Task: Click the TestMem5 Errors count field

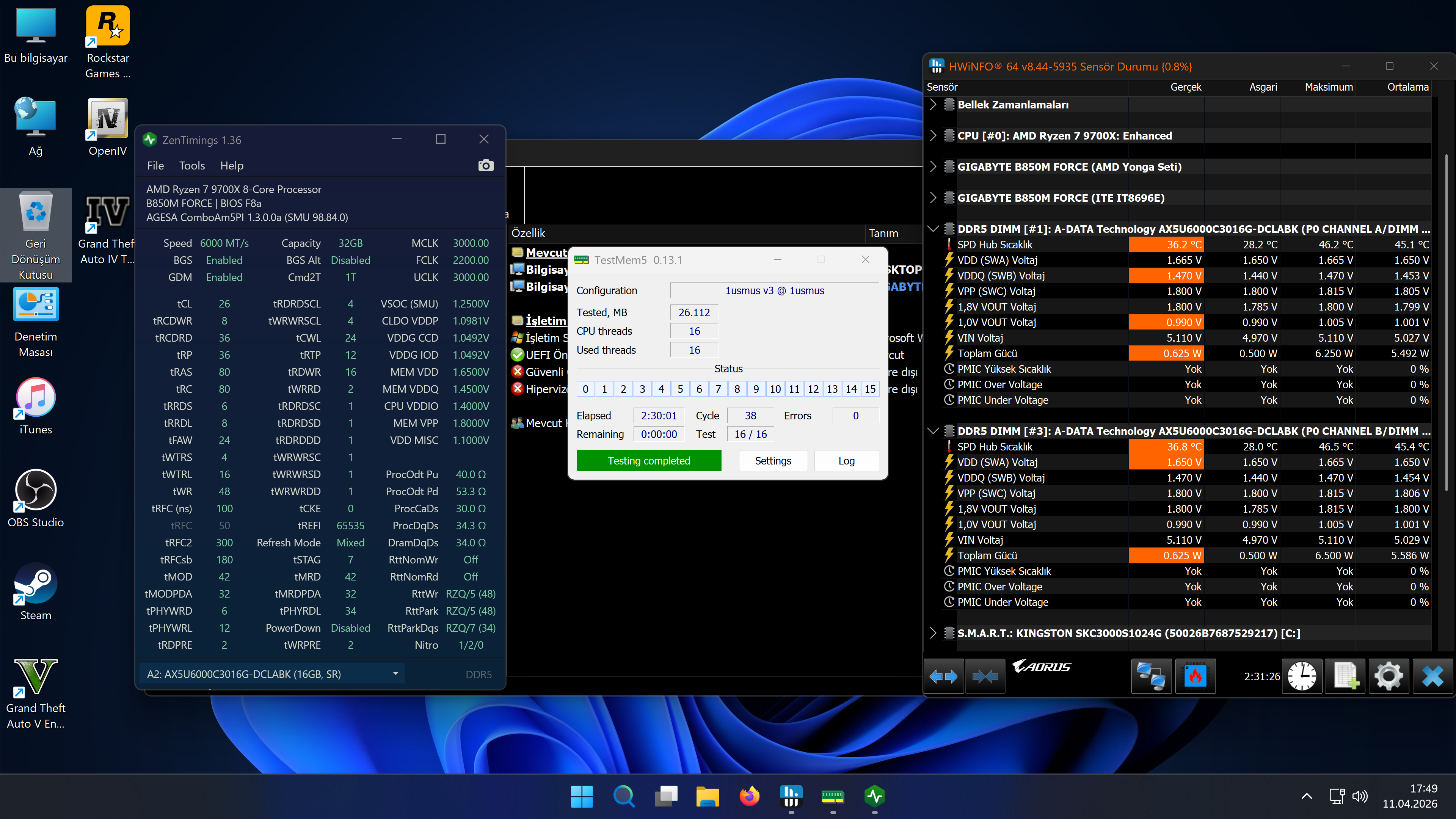Action: (x=856, y=416)
